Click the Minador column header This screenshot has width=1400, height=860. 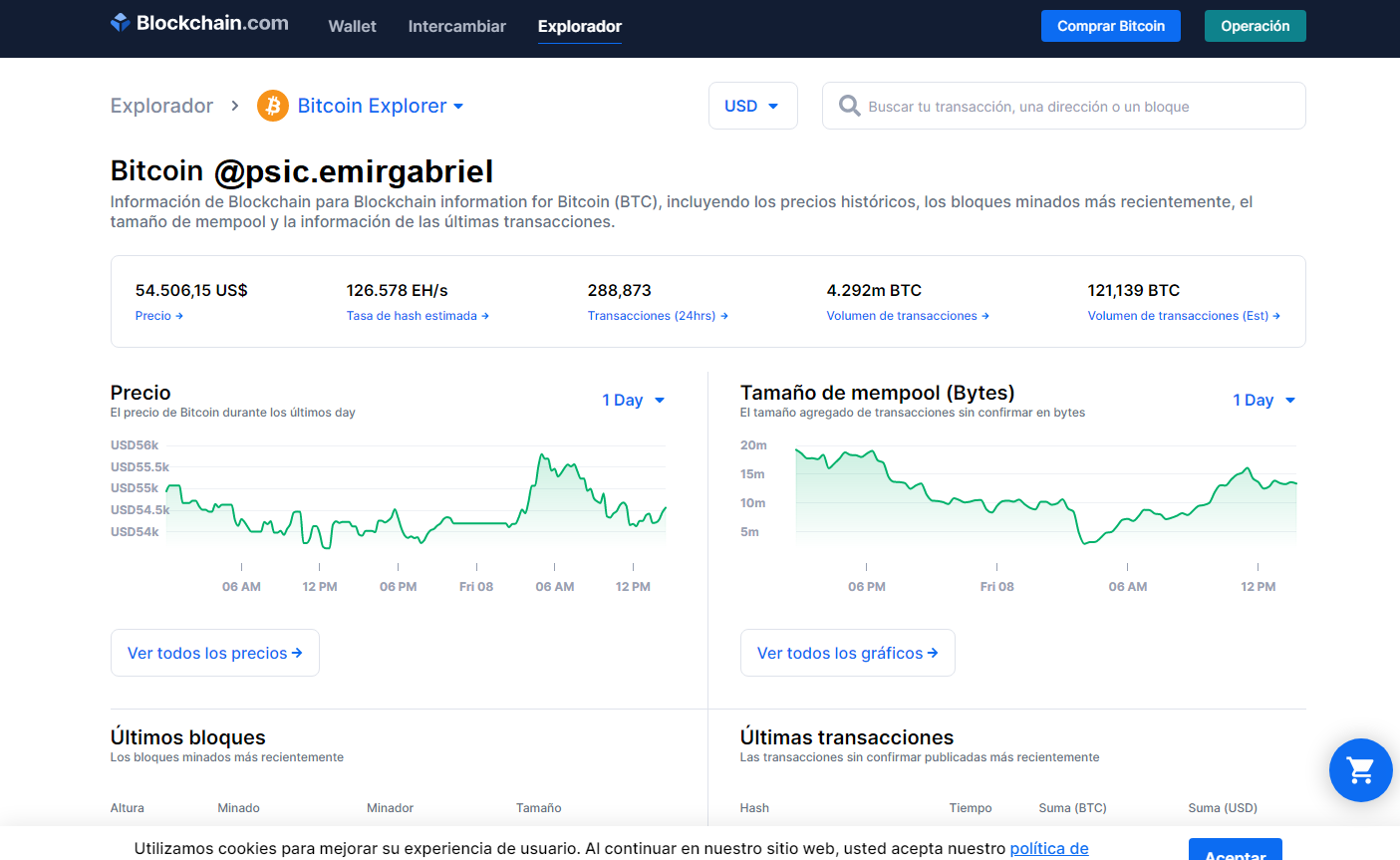tap(391, 808)
